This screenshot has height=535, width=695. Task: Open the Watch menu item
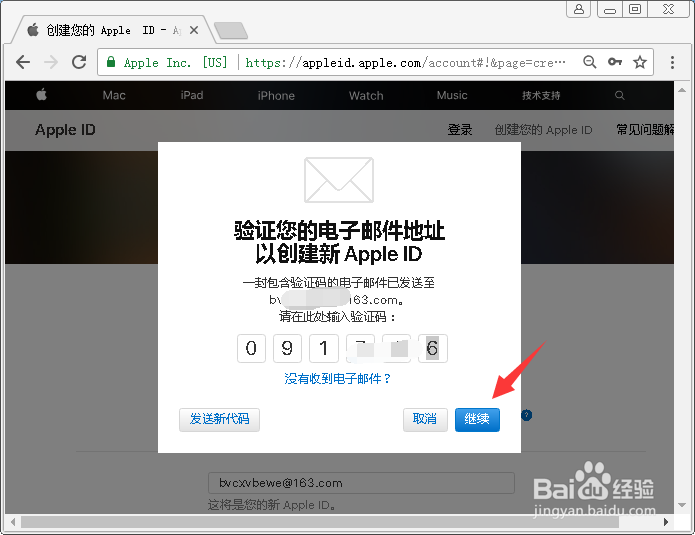(x=366, y=95)
